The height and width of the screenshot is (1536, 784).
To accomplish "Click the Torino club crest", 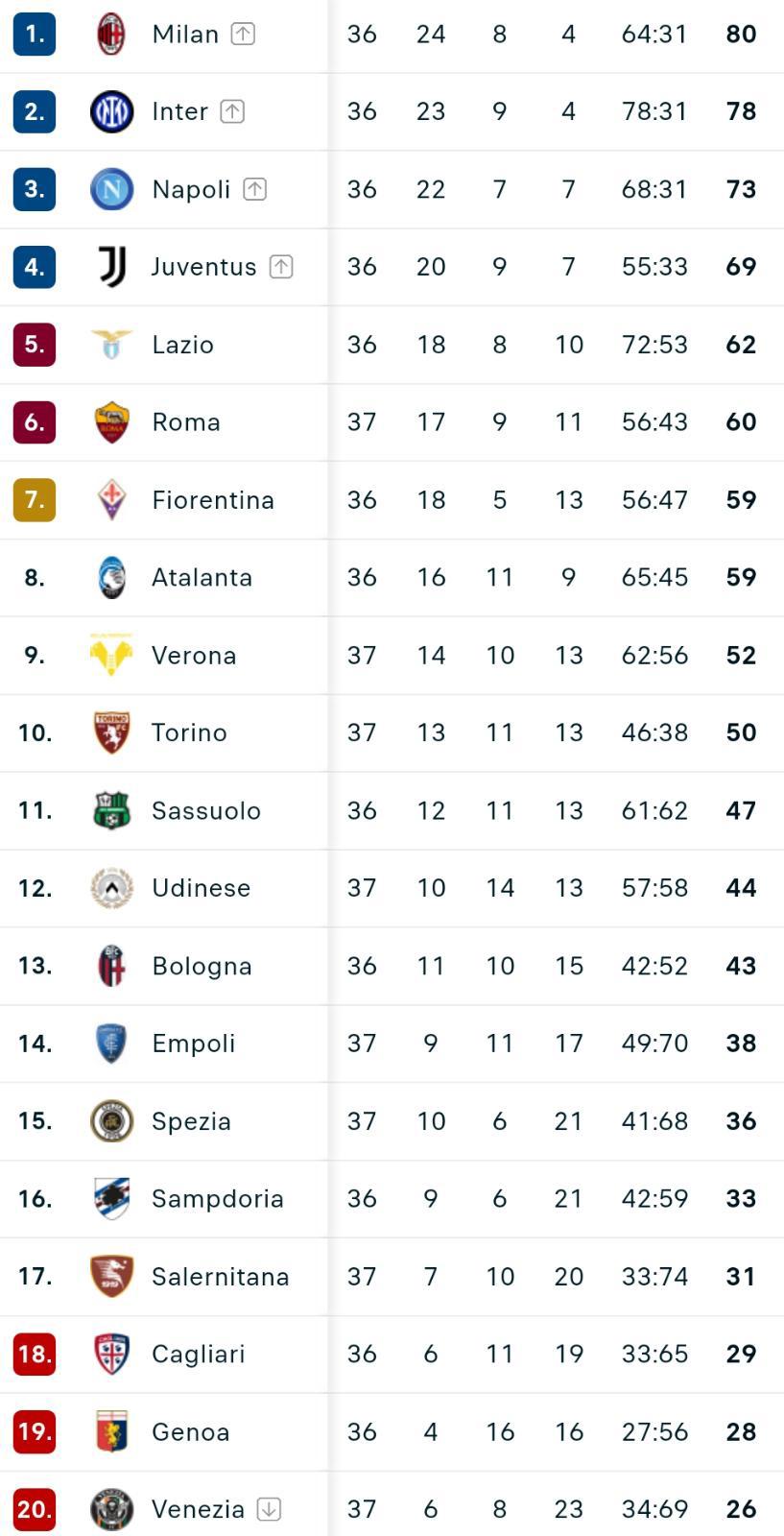I will (111, 732).
